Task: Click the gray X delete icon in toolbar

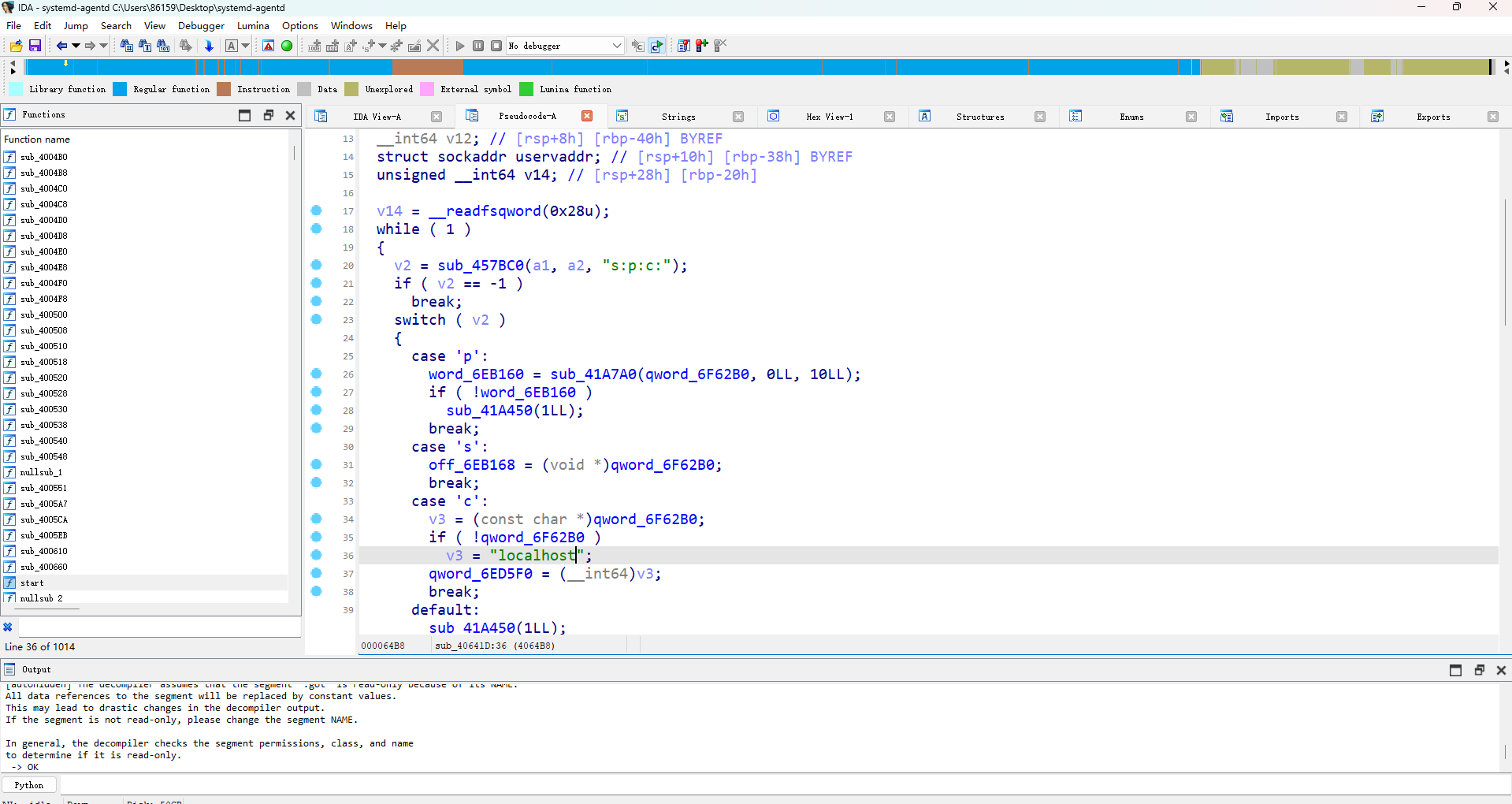Action: 433,46
